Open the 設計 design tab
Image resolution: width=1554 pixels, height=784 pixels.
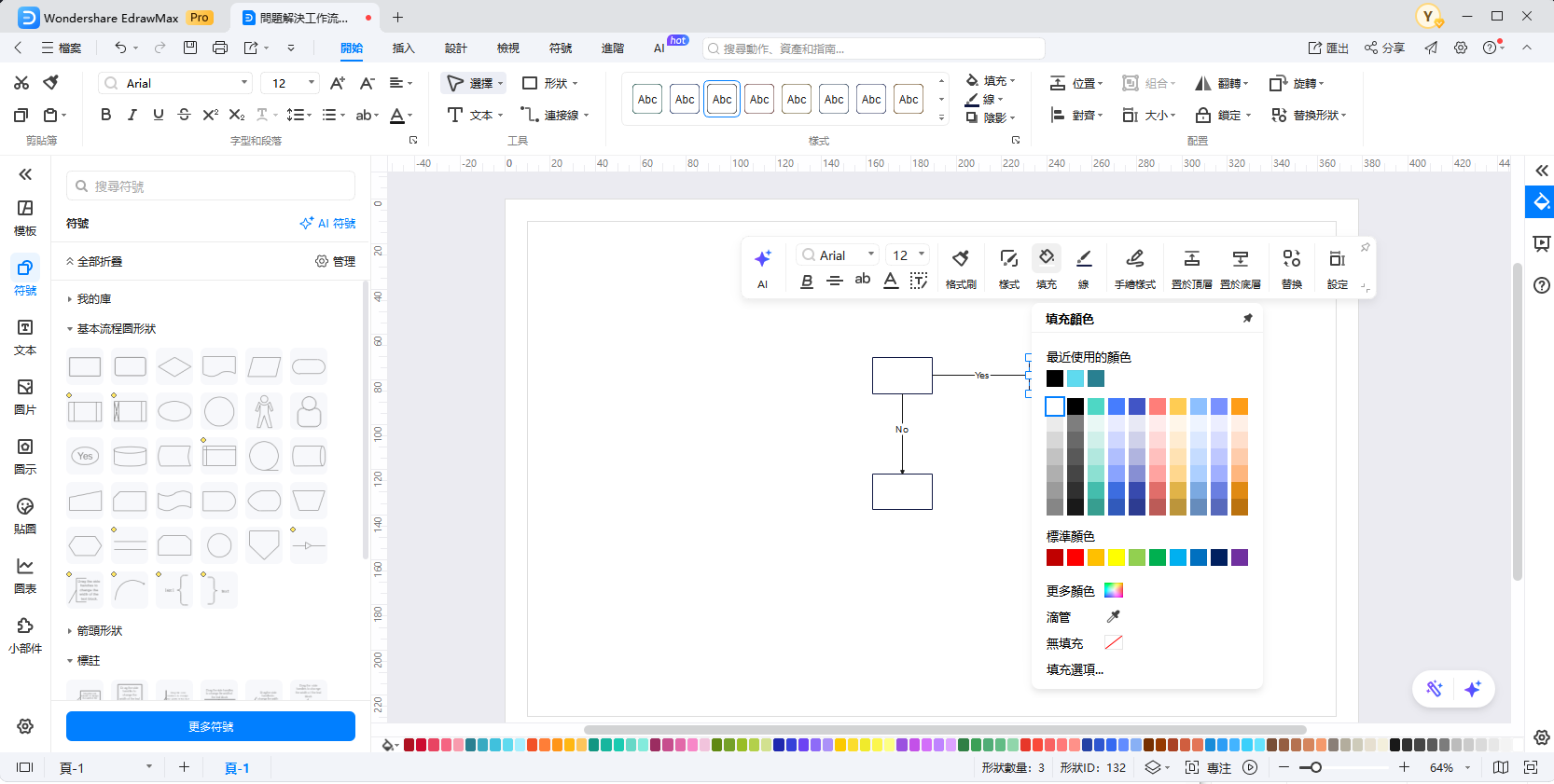pos(455,48)
